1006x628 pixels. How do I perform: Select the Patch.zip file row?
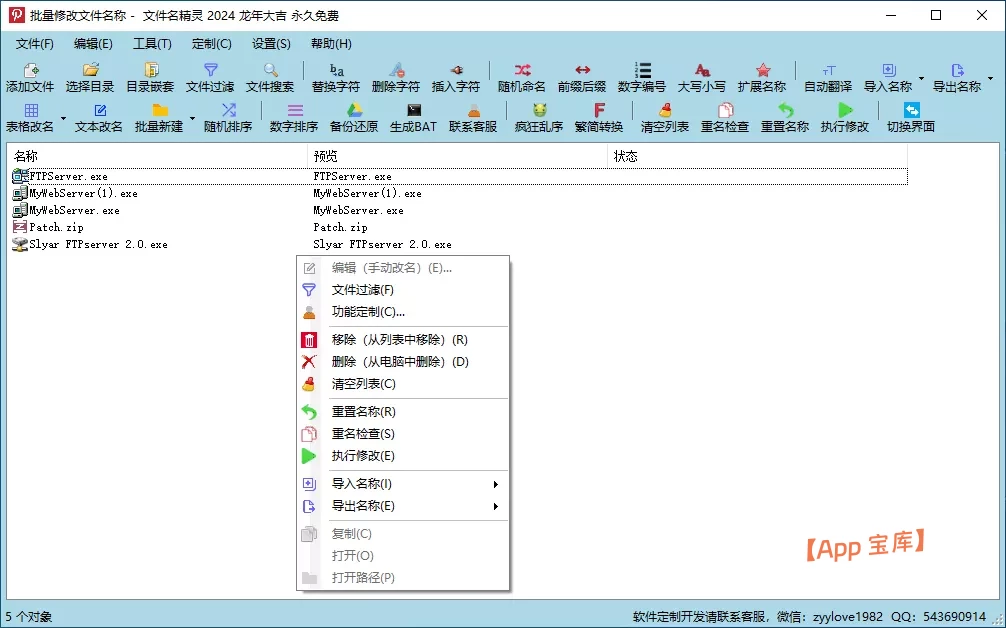point(459,227)
